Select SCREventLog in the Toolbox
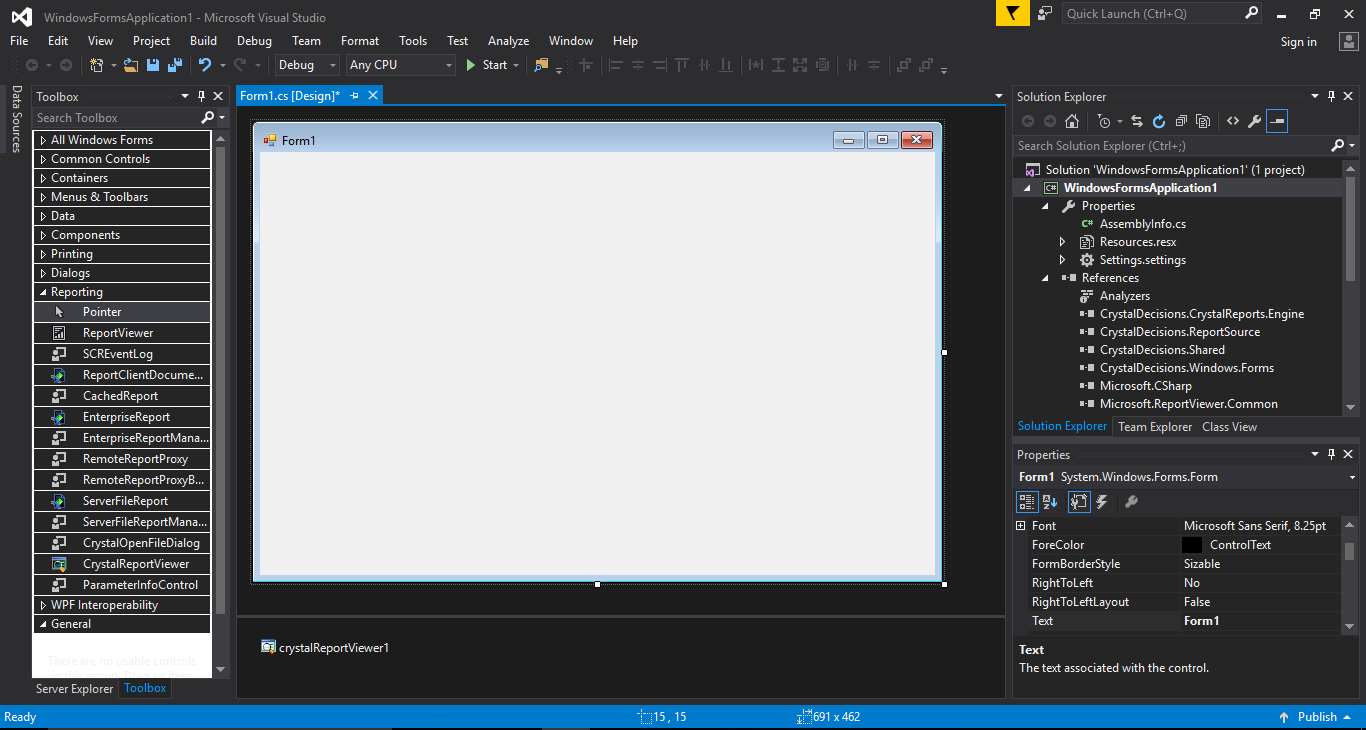Viewport: 1366px width, 730px height. pos(122,354)
